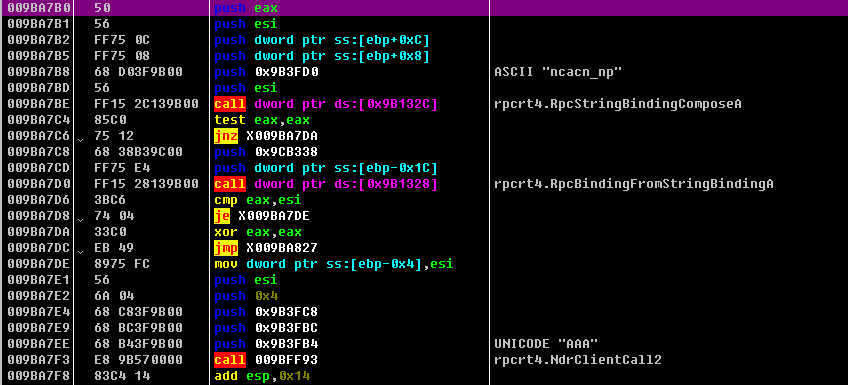This screenshot has height=385, width=848.
Task: Click address 009BA7C6
Action: 38,136
